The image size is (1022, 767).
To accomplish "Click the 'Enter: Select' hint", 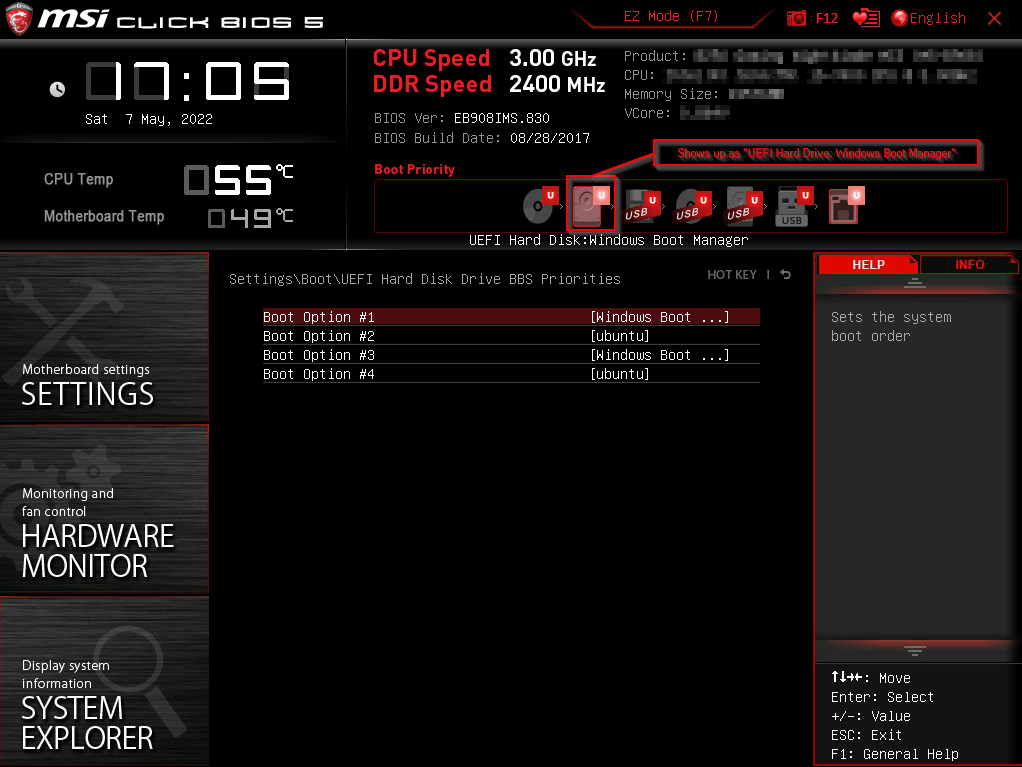I will tap(882, 697).
